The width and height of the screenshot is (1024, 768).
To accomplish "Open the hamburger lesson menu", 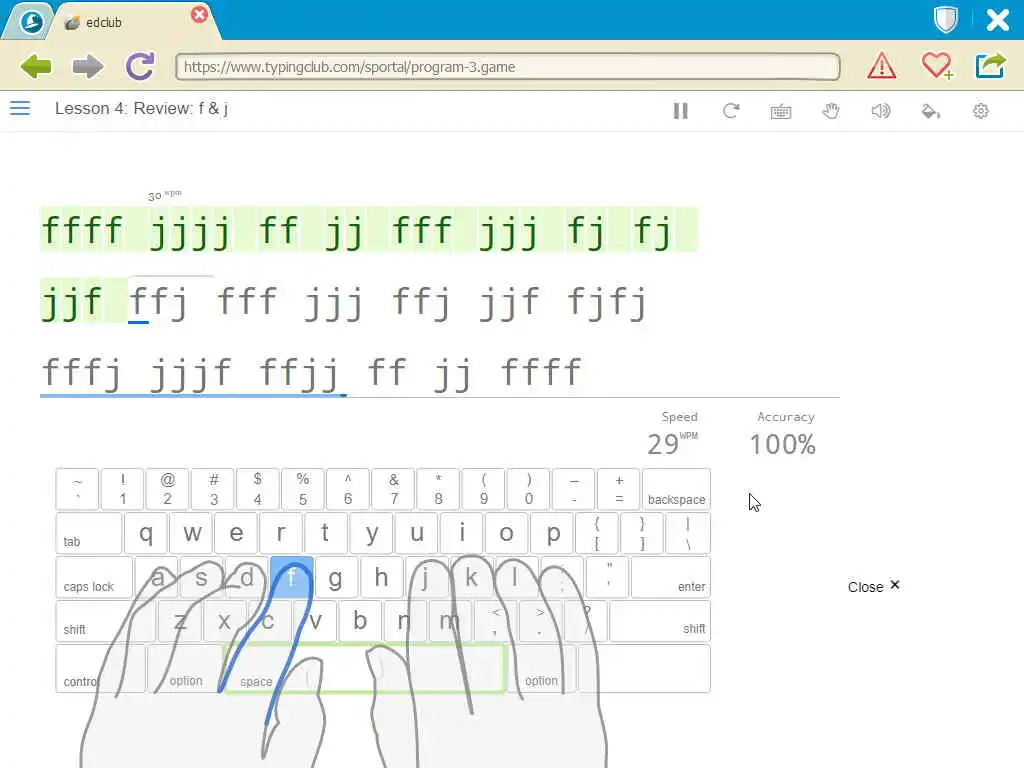I will (20, 108).
